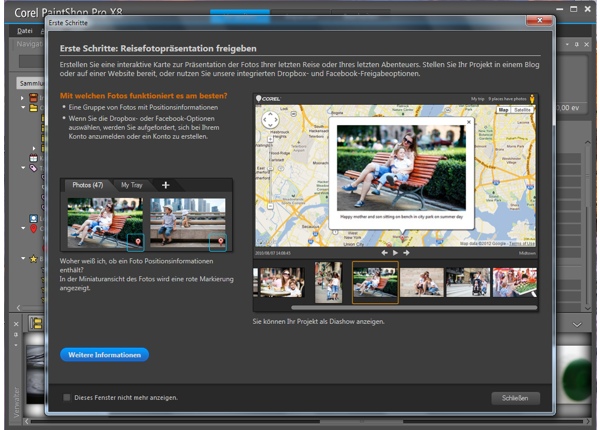This screenshot has width=600, height=430.
Task: Close the right-side panel with its X
Action: pyautogui.click(x=586, y=44)
